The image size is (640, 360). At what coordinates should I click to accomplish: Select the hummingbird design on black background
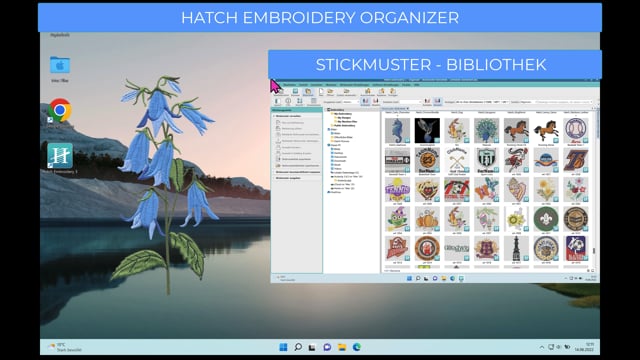pyautogui.click(x=427, y=131)
